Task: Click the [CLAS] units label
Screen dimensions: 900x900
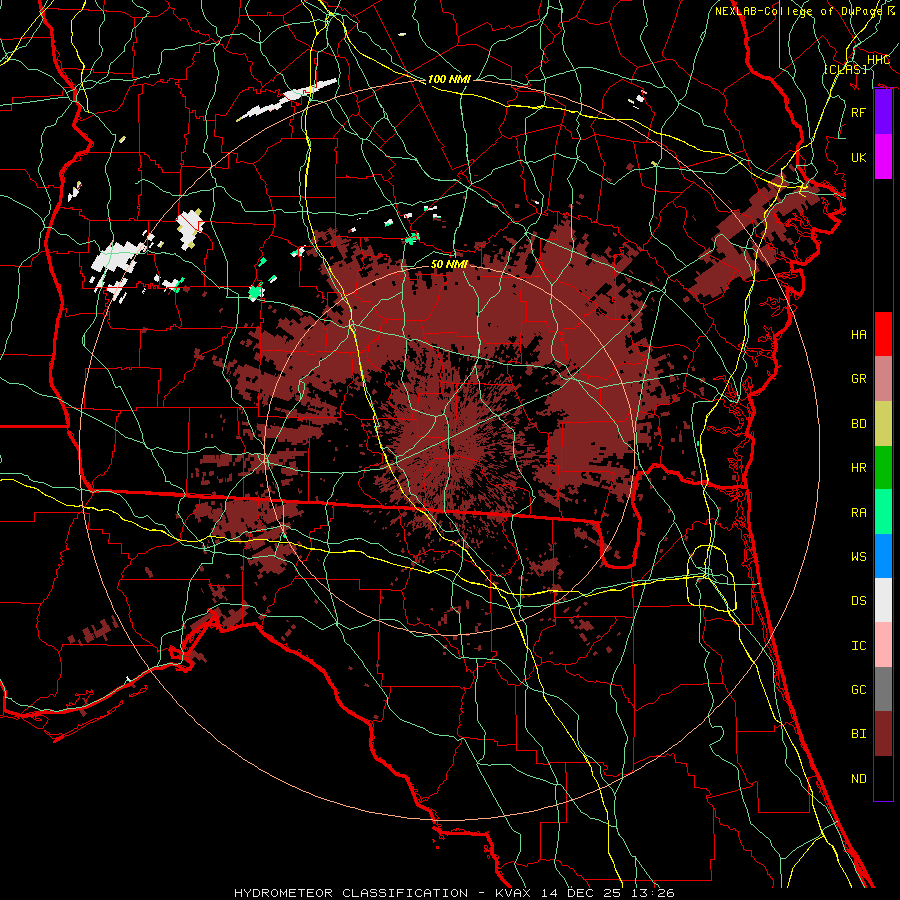Action: [x=845, y=69]
